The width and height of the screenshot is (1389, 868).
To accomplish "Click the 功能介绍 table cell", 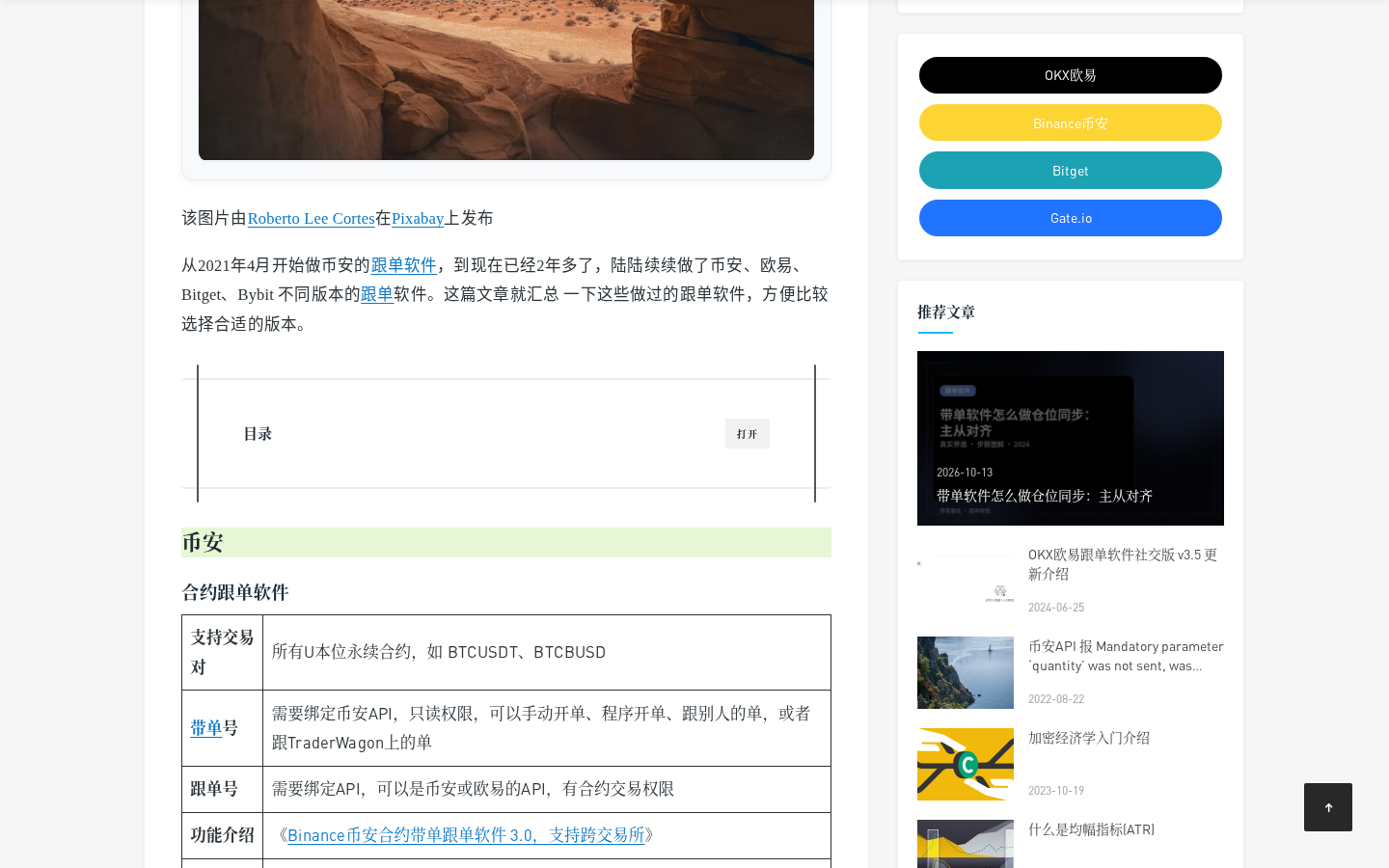I will coord(222,835).
